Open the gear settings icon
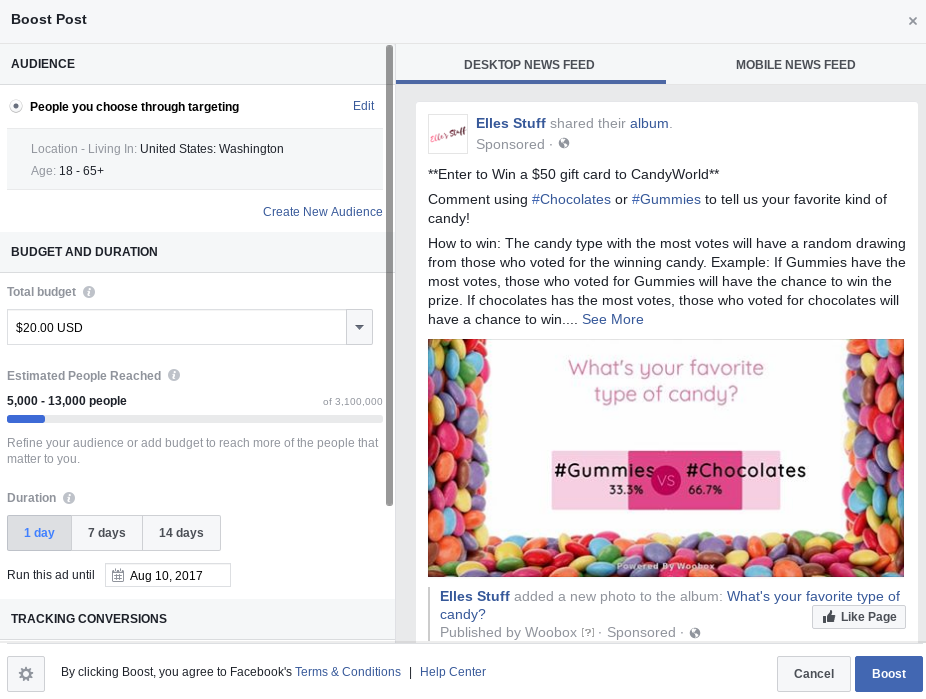The height and width of the screenshot is (699, 926). [x=26, y=674]
